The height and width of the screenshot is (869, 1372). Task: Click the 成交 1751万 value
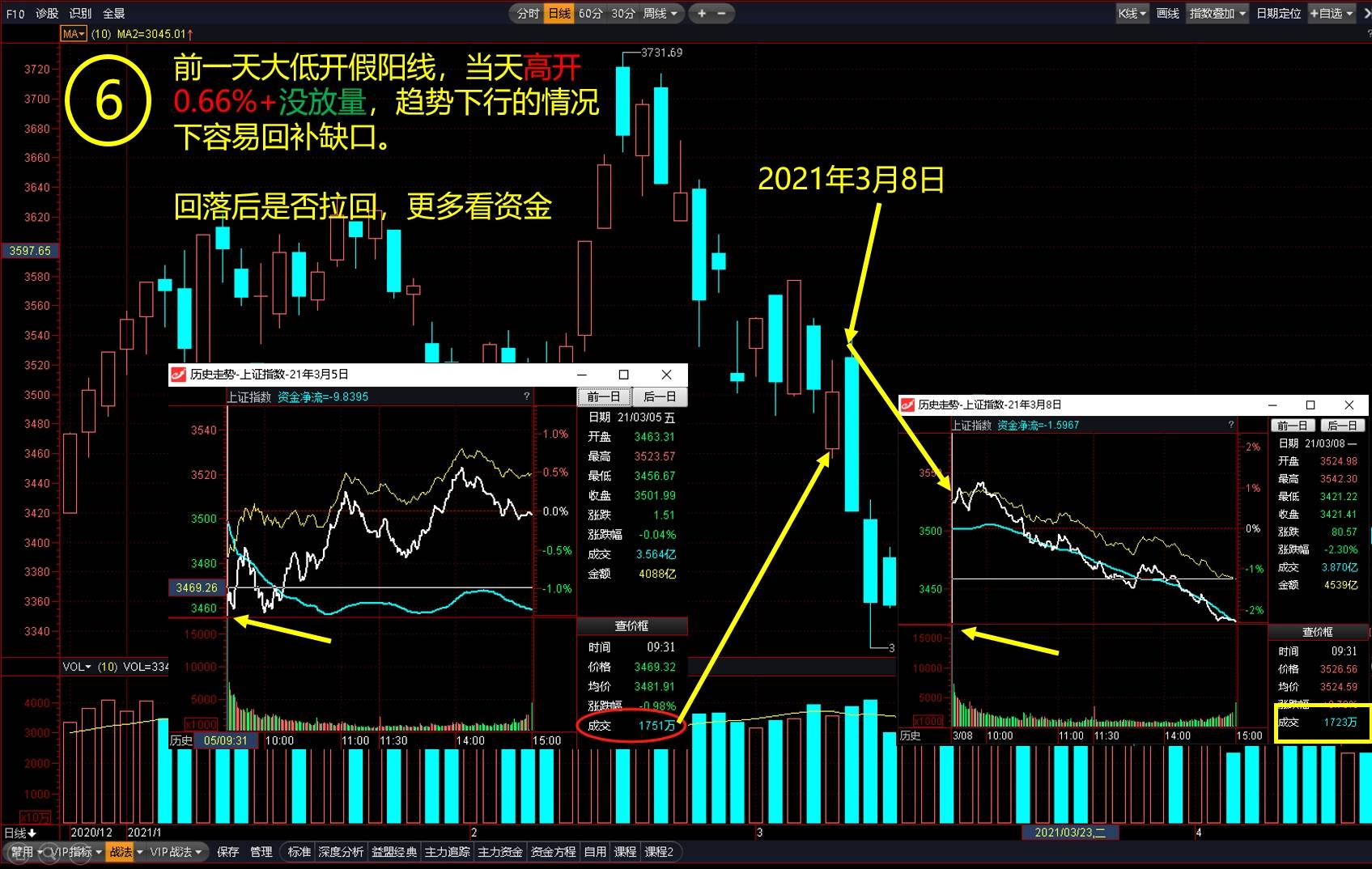(x=656, y=726)
